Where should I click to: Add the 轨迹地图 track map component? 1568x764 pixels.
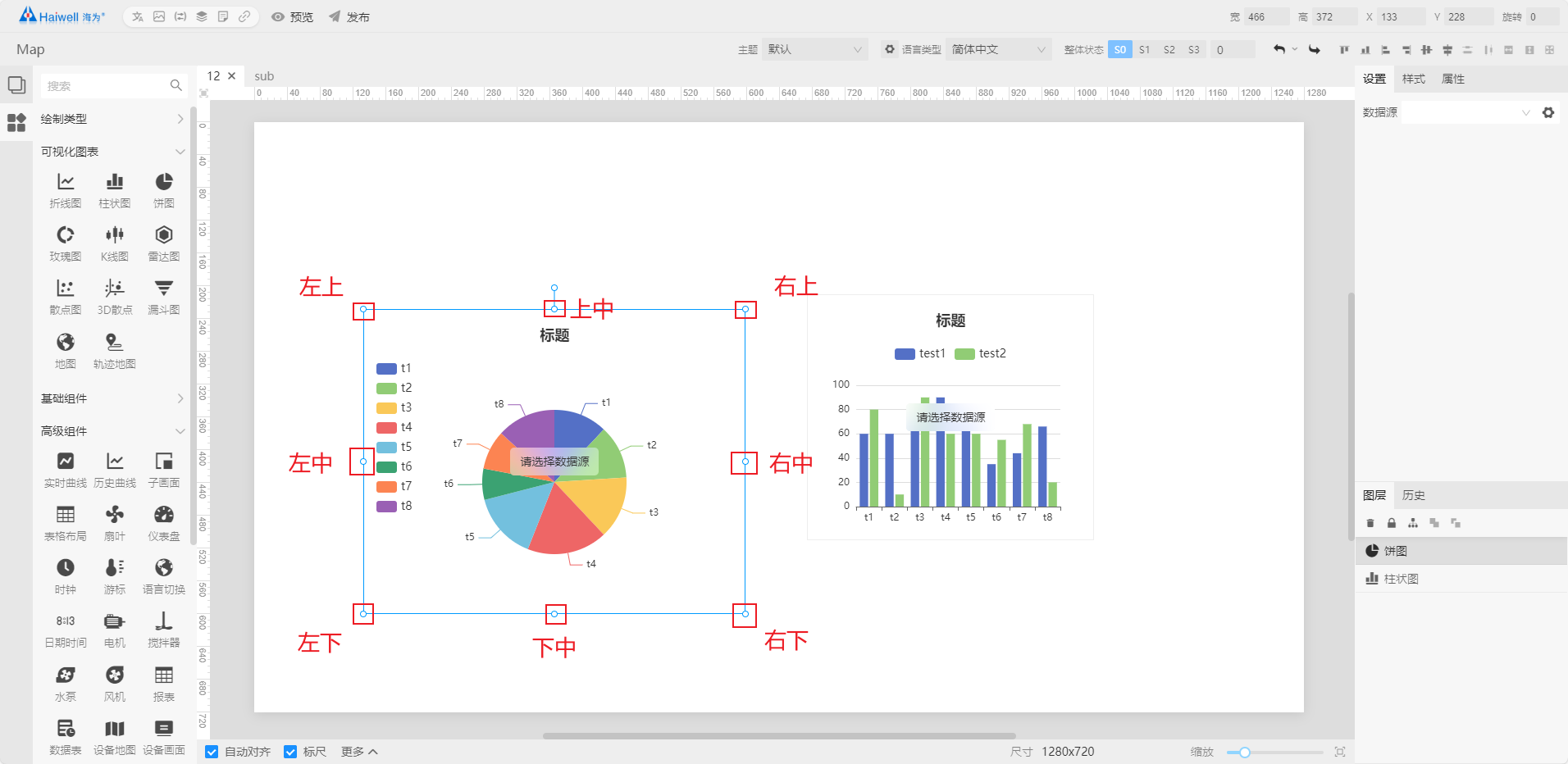point(115,351)
